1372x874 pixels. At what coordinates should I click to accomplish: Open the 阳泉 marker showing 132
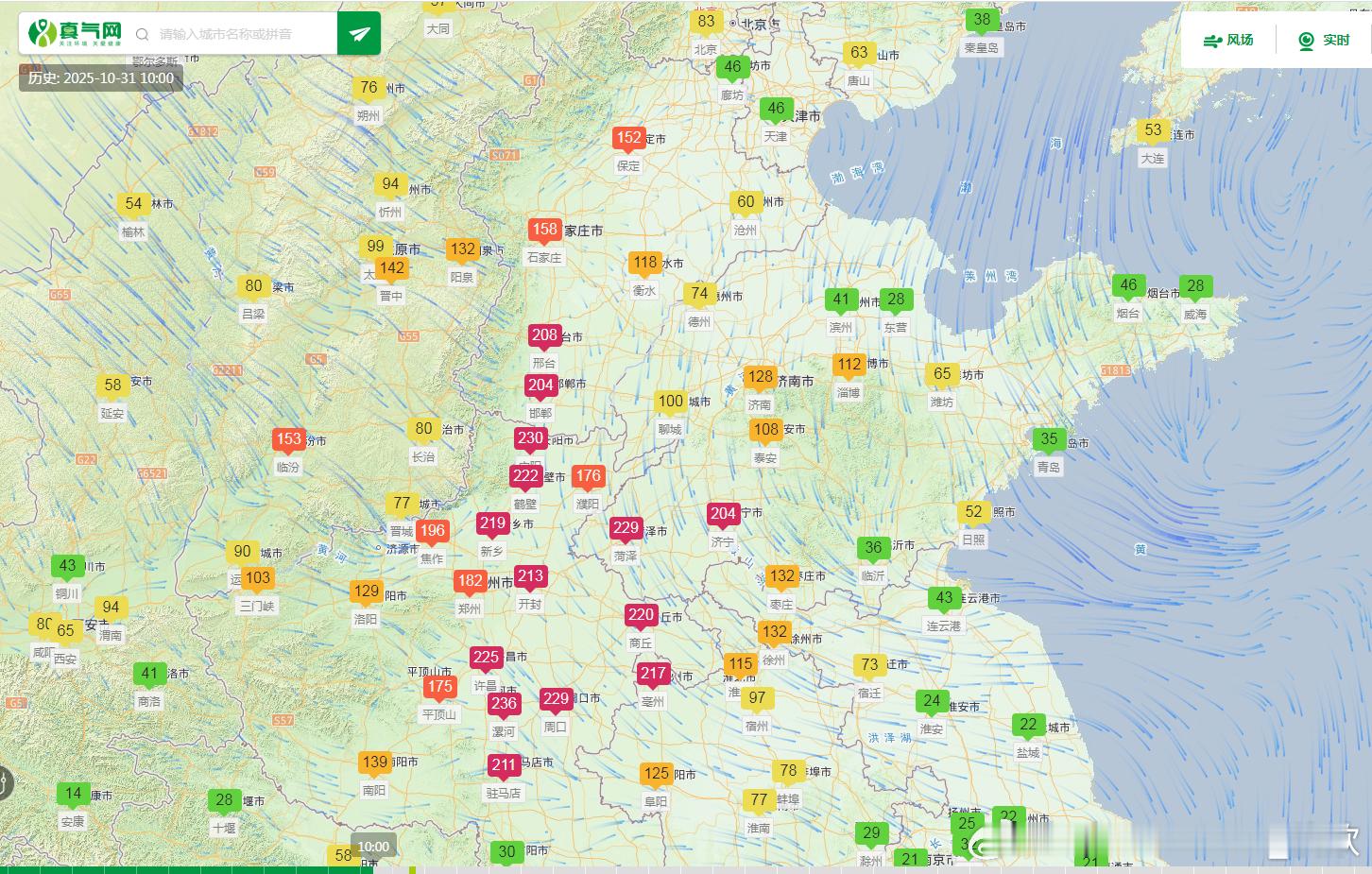point(462,250)
